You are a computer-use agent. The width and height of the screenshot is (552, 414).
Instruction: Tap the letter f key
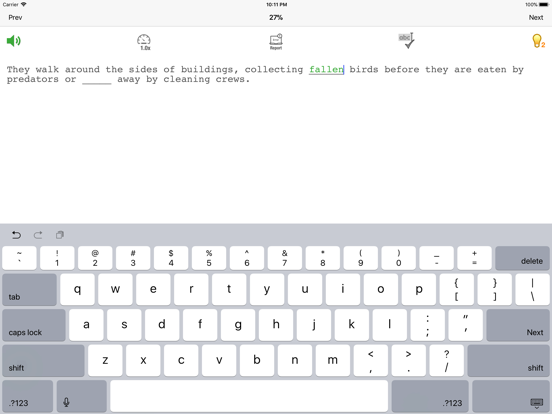(x=200, y=325)
